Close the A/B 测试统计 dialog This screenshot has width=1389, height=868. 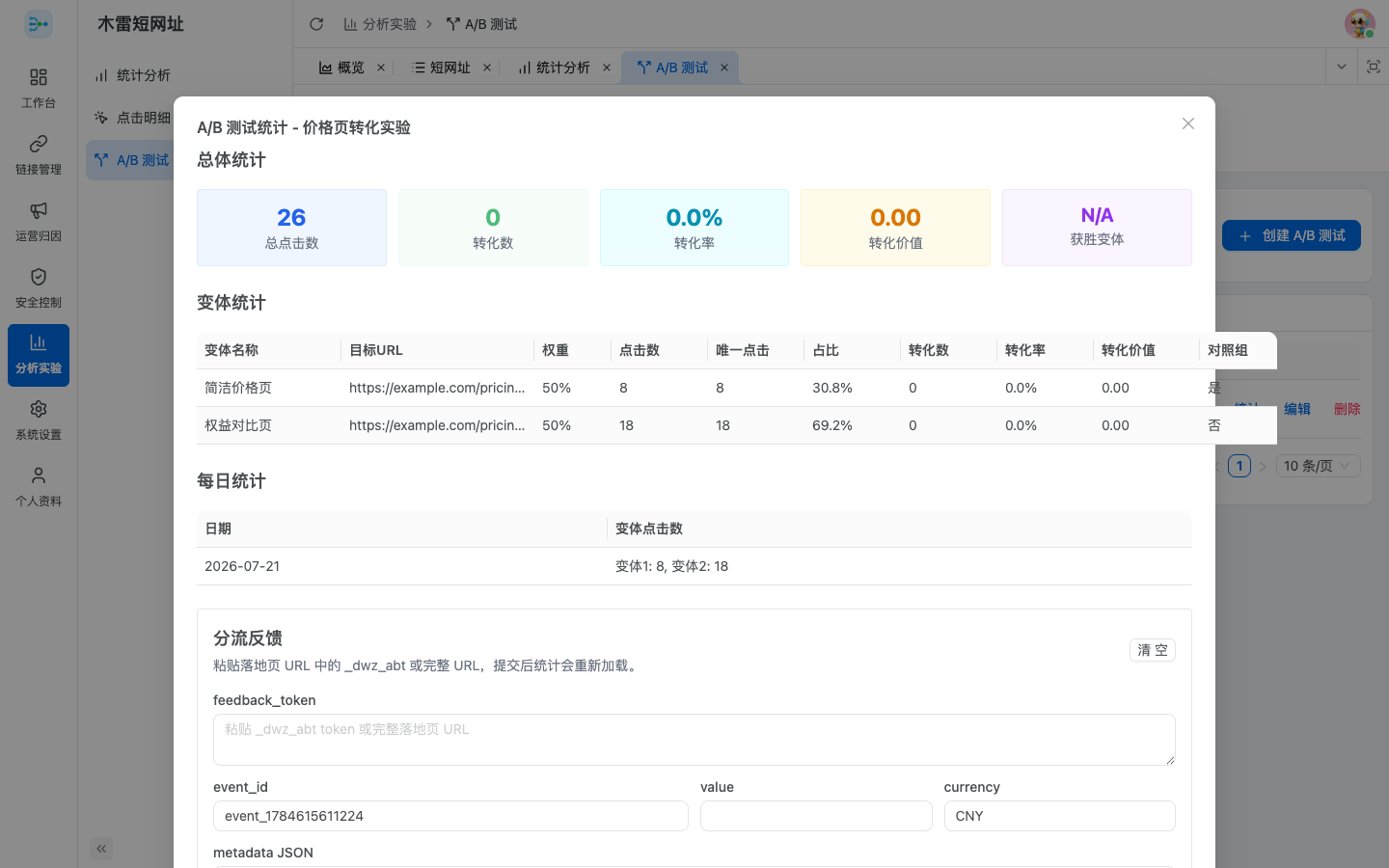(1188, 123)
